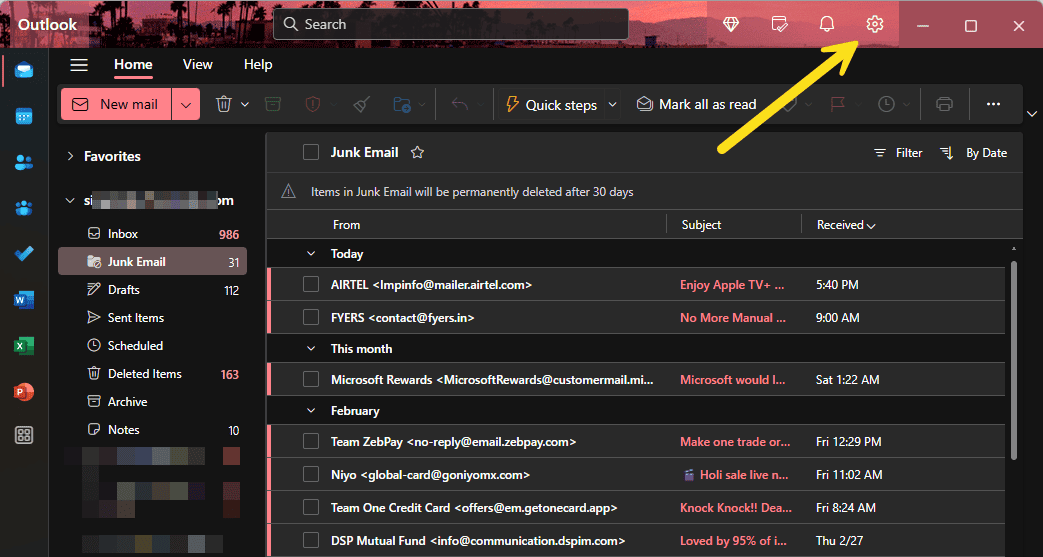Click the premium diamond icon
Image resolution: width=1043 pixels, height=557 pixels.
coord(730,25)
